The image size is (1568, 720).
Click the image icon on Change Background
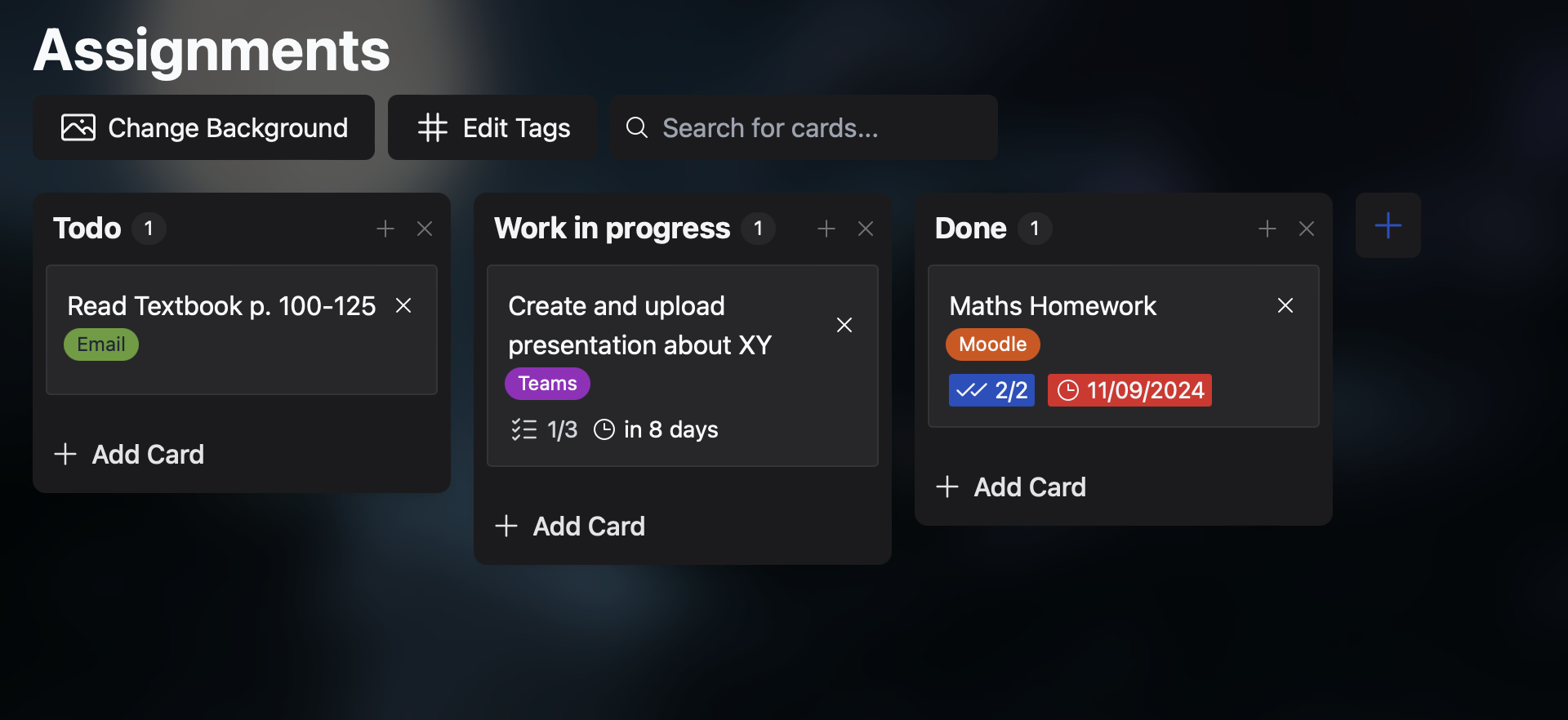tap(78, 127)
